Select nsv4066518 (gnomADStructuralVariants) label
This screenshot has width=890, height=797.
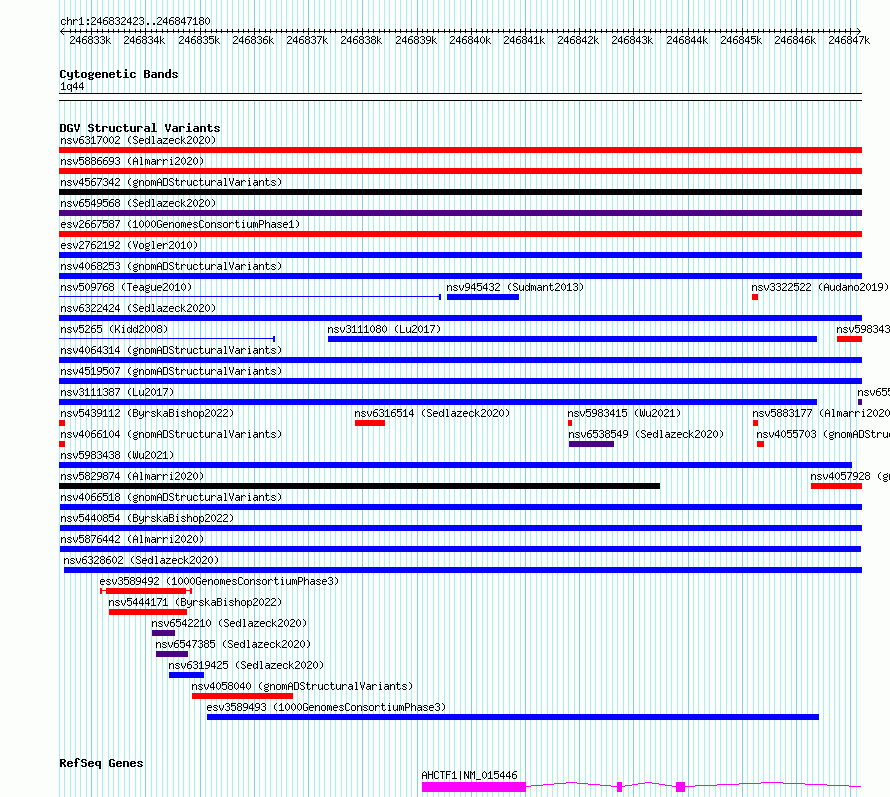tap(171, 497)
